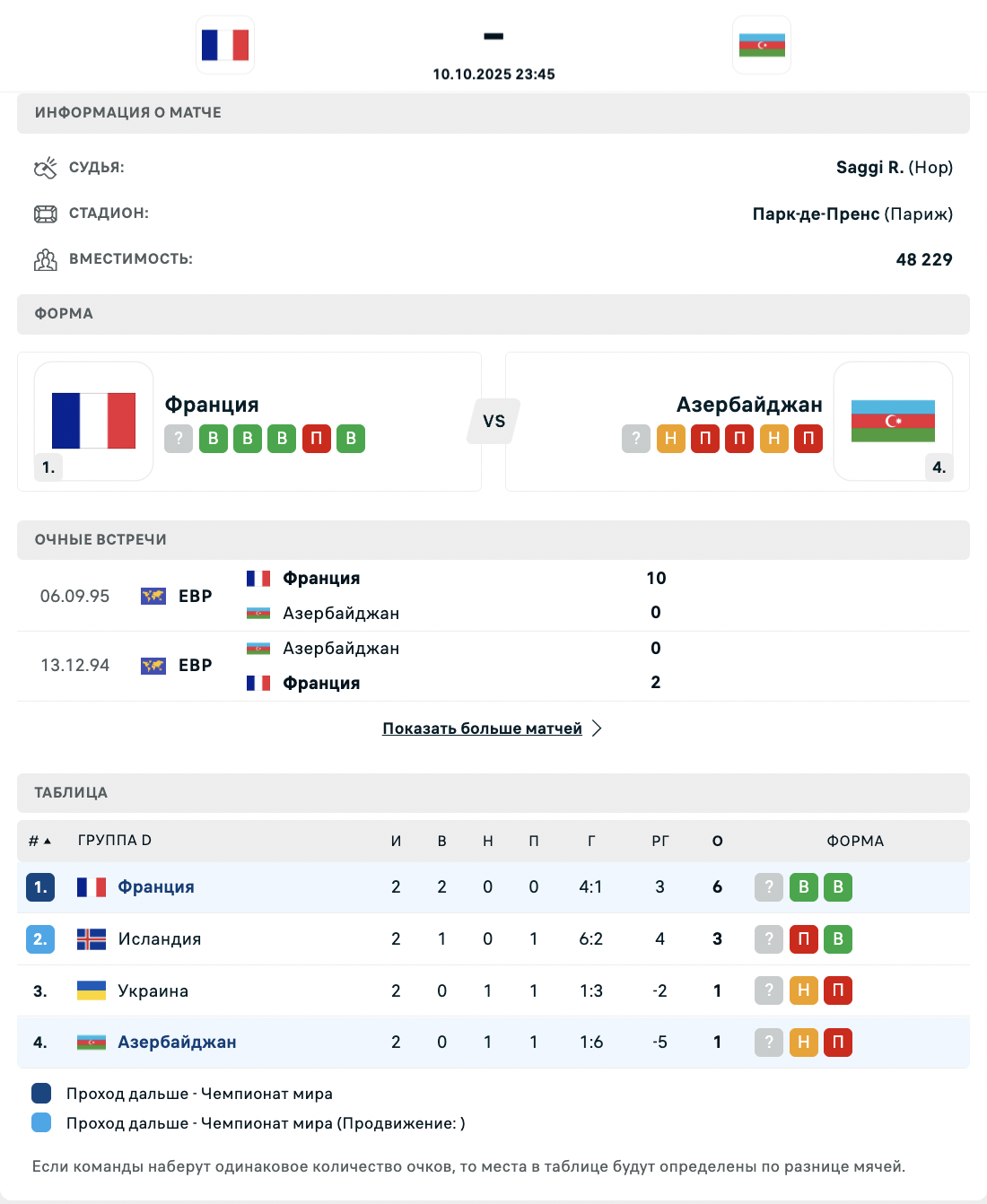Screen dimensions: 987x1204
Task: Click France's red loss badge in form
Action: pyautogui.click(x=317, y=439)
